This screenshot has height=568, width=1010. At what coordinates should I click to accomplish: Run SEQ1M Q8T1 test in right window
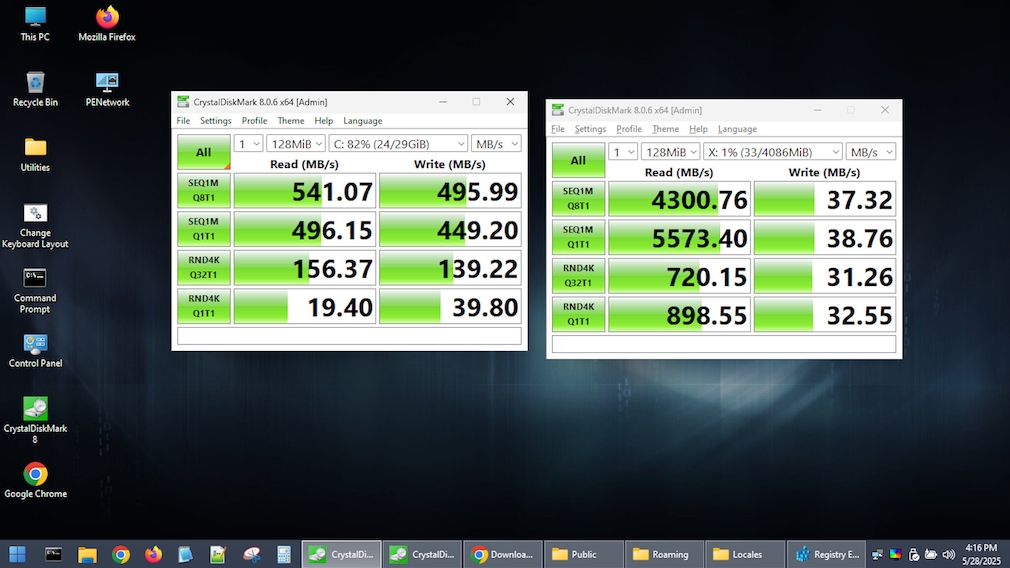[x=578, y=199]
